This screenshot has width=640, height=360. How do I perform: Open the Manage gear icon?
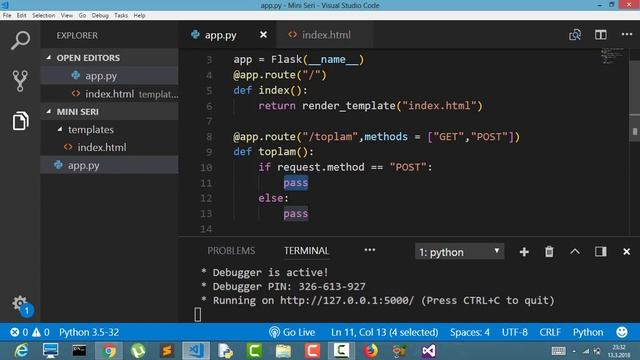(x=20, y=303)
